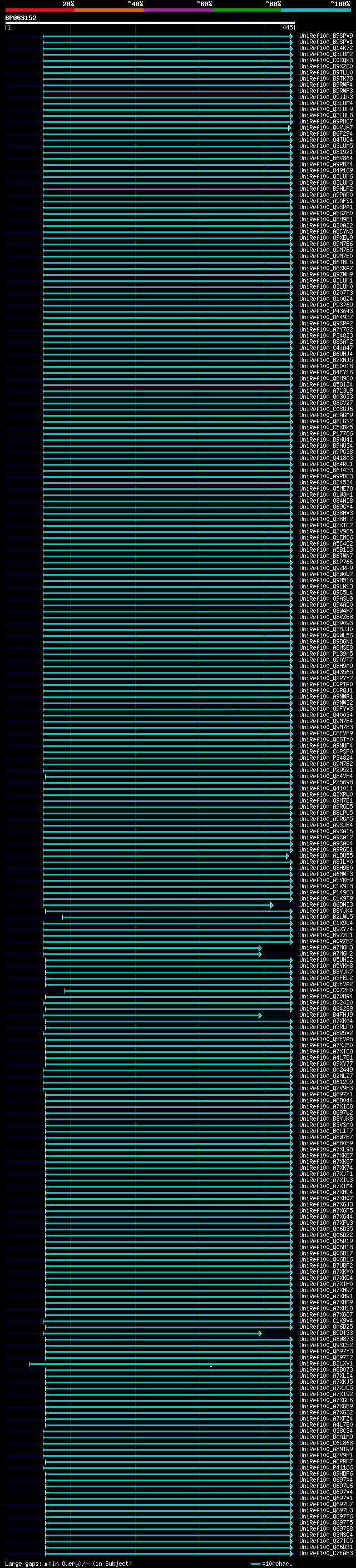Select hit label UniRef100_B4FHJ9

pos(325,1015)
